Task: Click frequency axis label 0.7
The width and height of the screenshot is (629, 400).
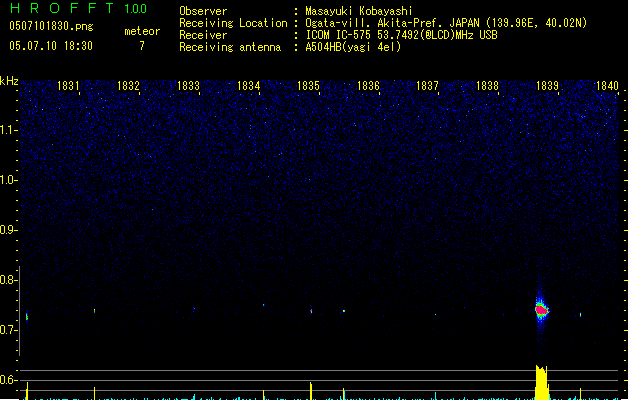Action: coord(8,330)
